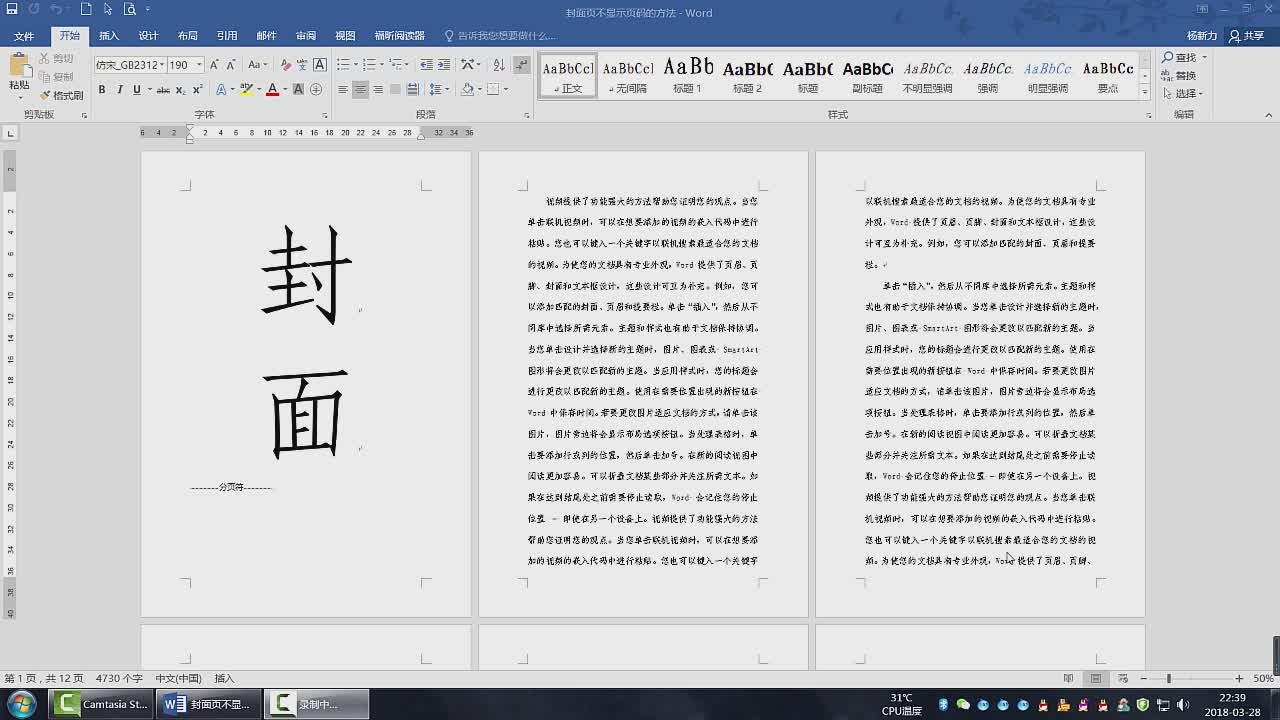Screen dimensions: 1280x720
Task: Toggle show/hide paragraph marks
Action: [521, 65]
